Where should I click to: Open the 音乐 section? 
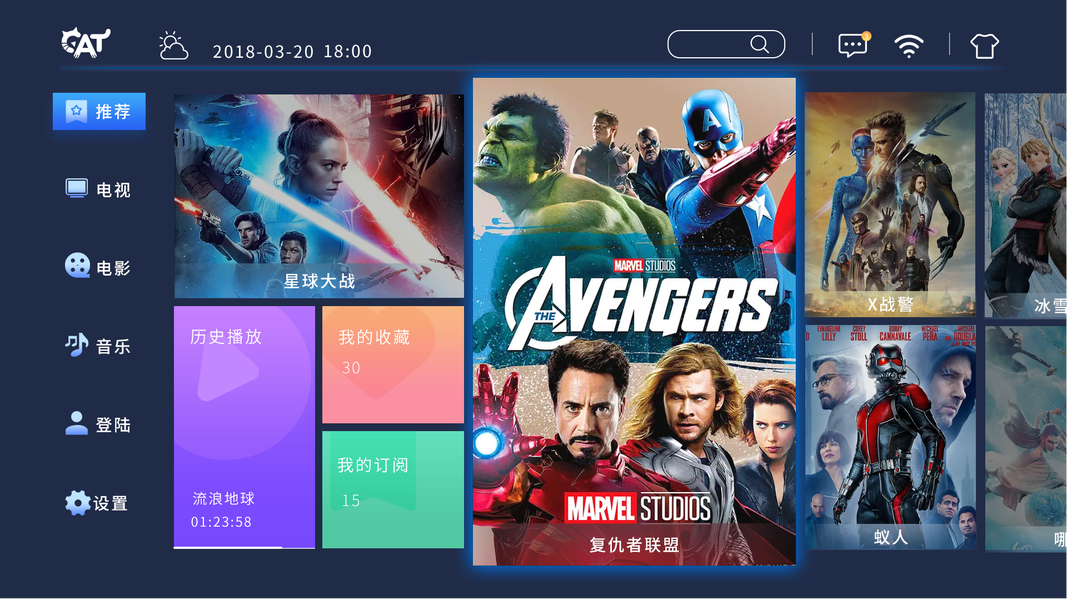point(98,346)
